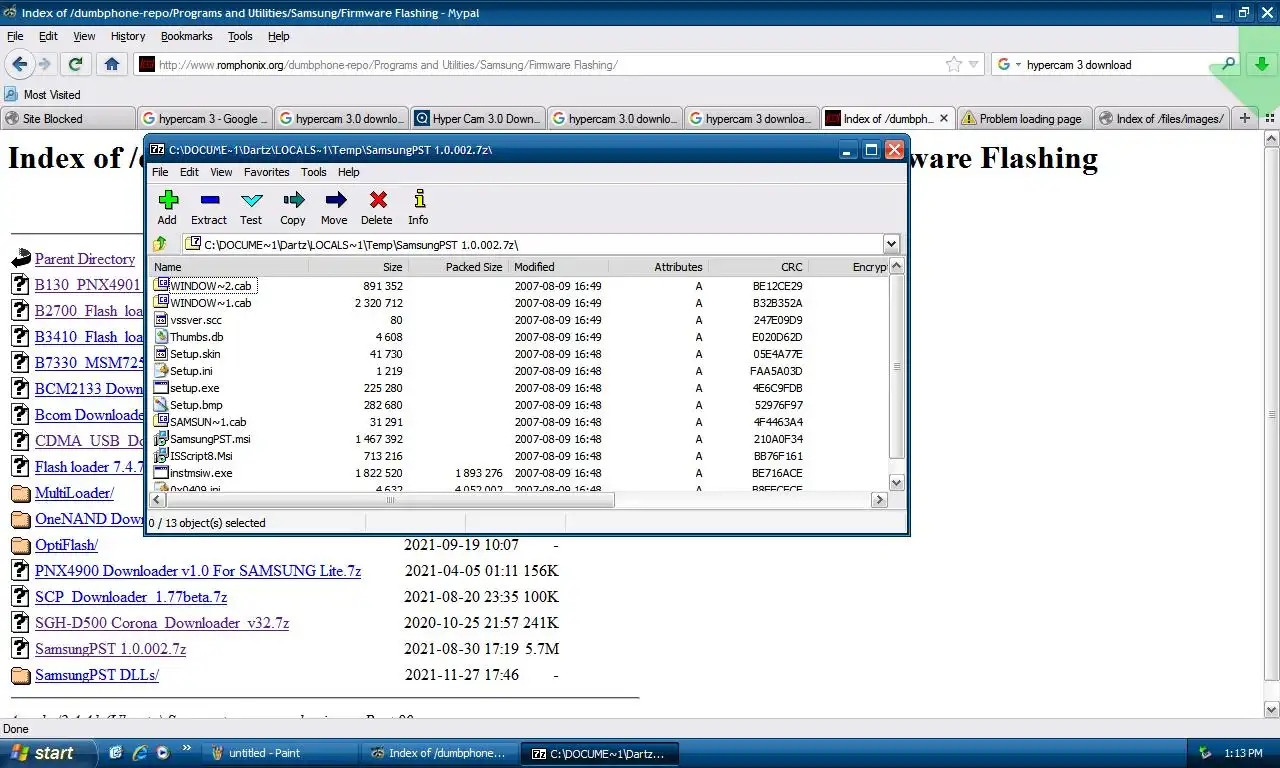Viewport: 1280px width, 768px height.
Task: Switch to Index of /dumbphone taskbar button
Action: click(x=441, y=753)
